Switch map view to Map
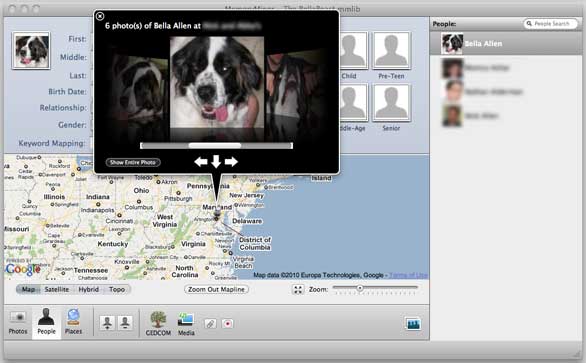The width and height of the screenshot is (586, 363). [28, 289]
